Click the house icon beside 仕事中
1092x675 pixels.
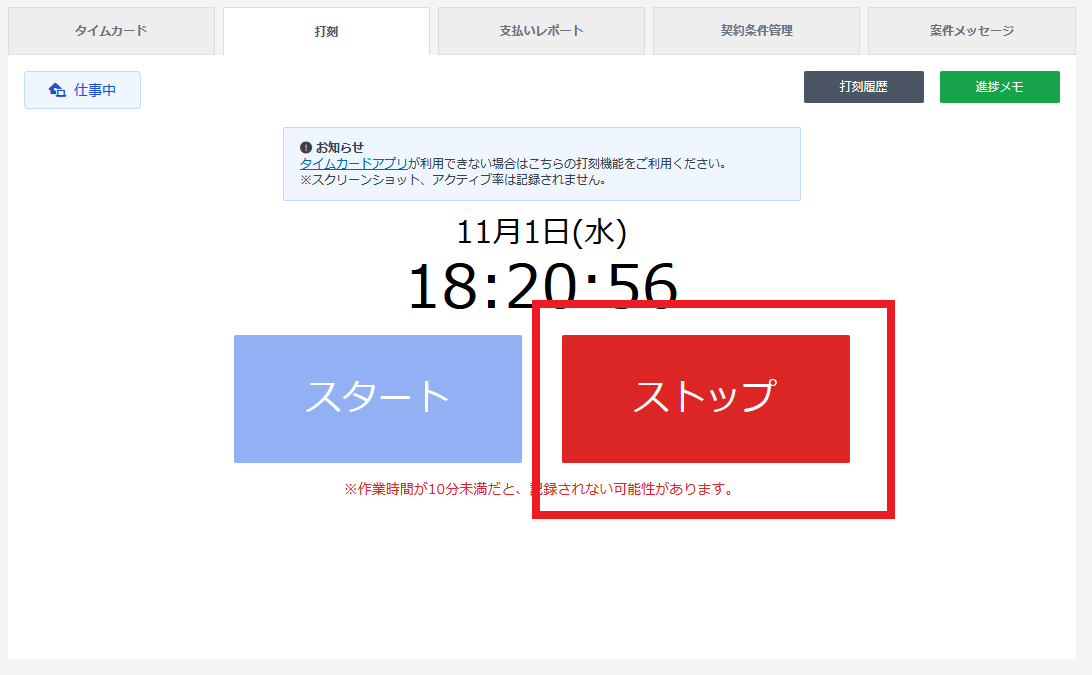pyautogui.click(x=57, y=90)
